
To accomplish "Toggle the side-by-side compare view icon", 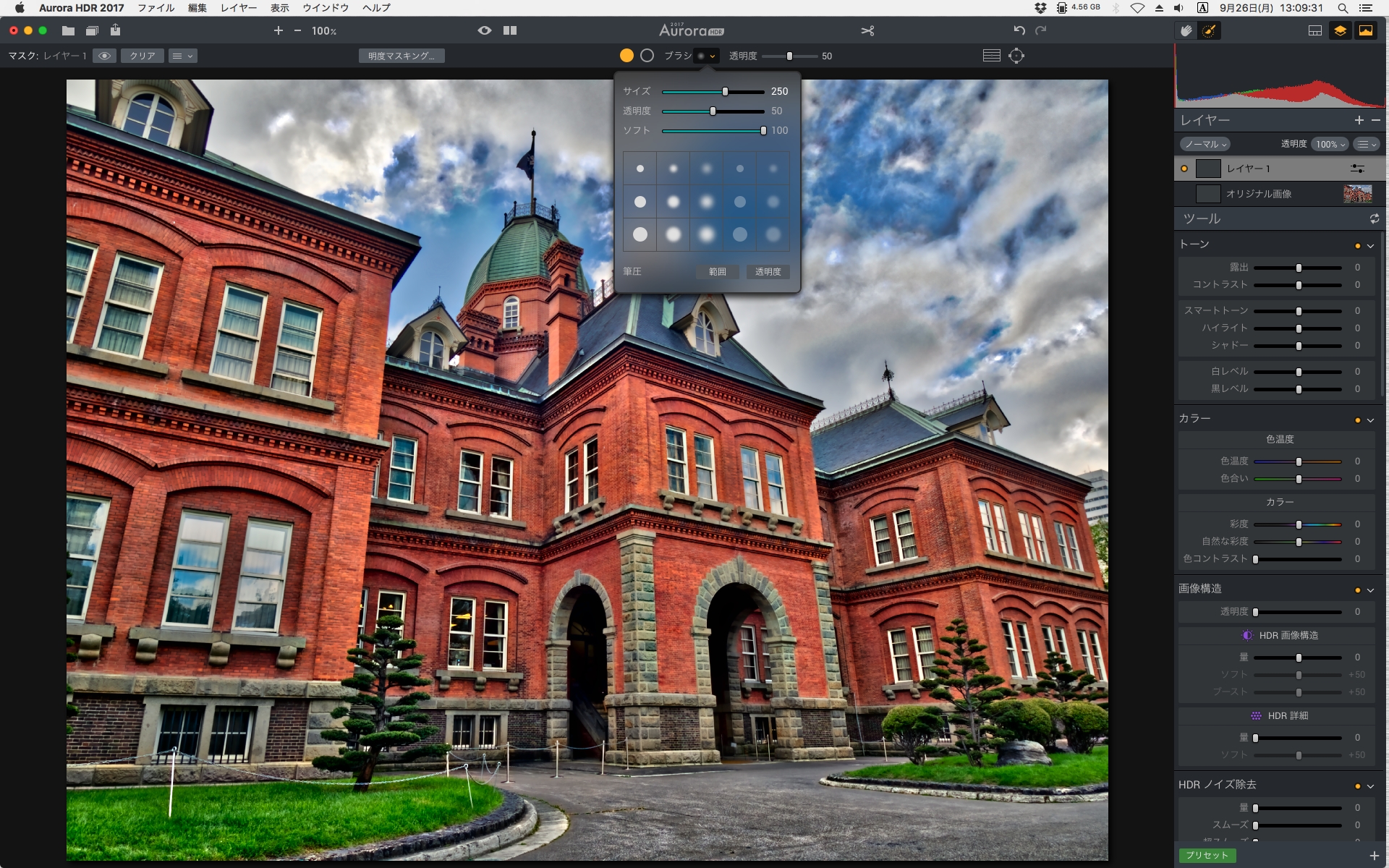I will click(x=510, y=30).
